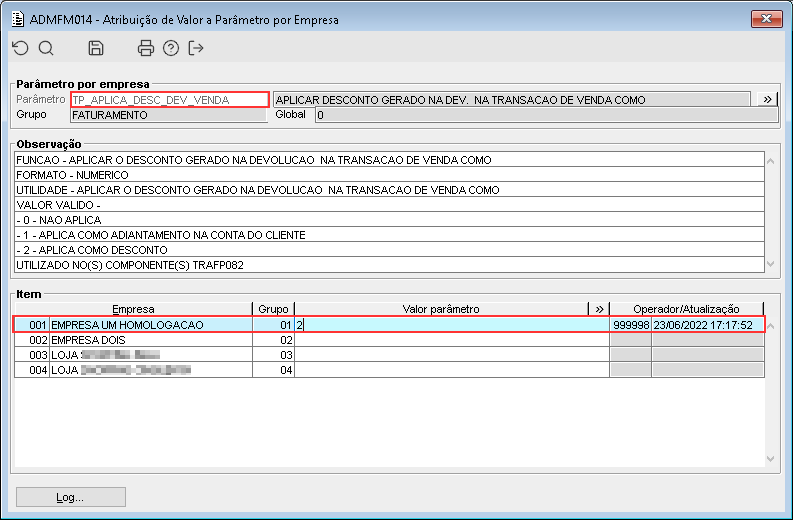Click Valor parâmetro cell for EMPRESA DOIS
This screenshot has width=793, height=520.
point(452,340)
